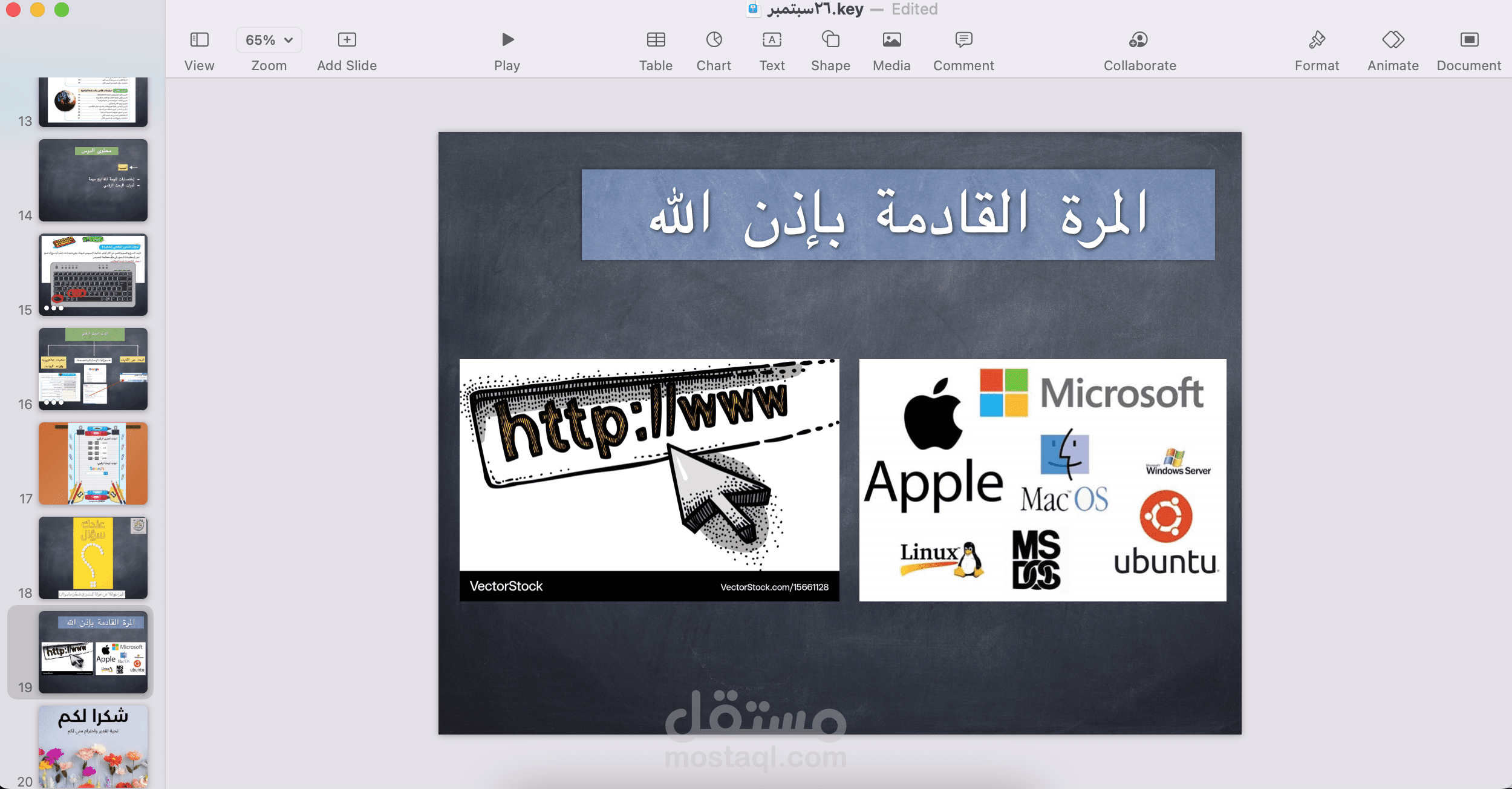Click the View sidebar icon
Viewport: 1512px width, 789px height.
[x=199, y=40]
